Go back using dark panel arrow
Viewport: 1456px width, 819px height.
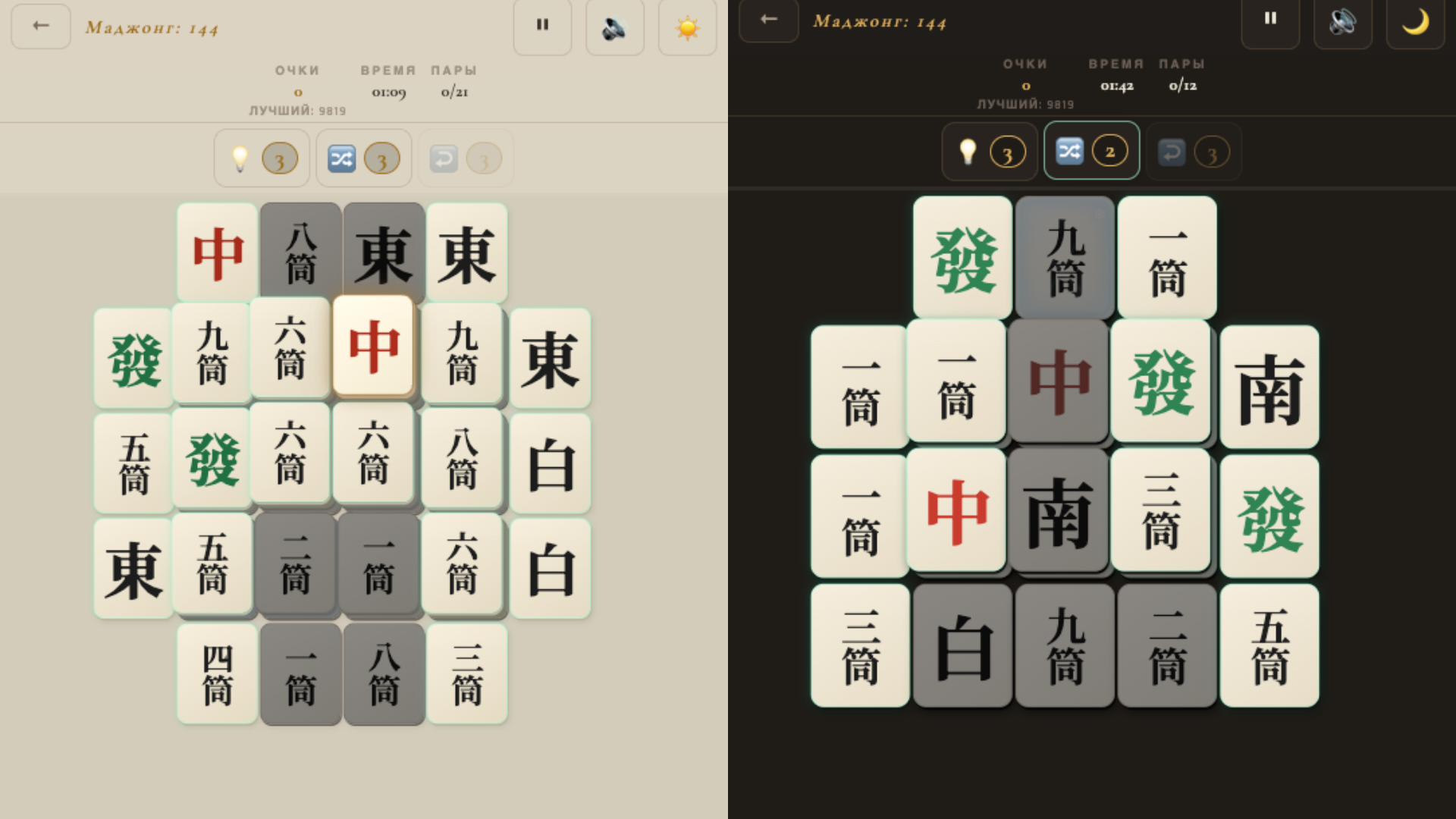768,20
